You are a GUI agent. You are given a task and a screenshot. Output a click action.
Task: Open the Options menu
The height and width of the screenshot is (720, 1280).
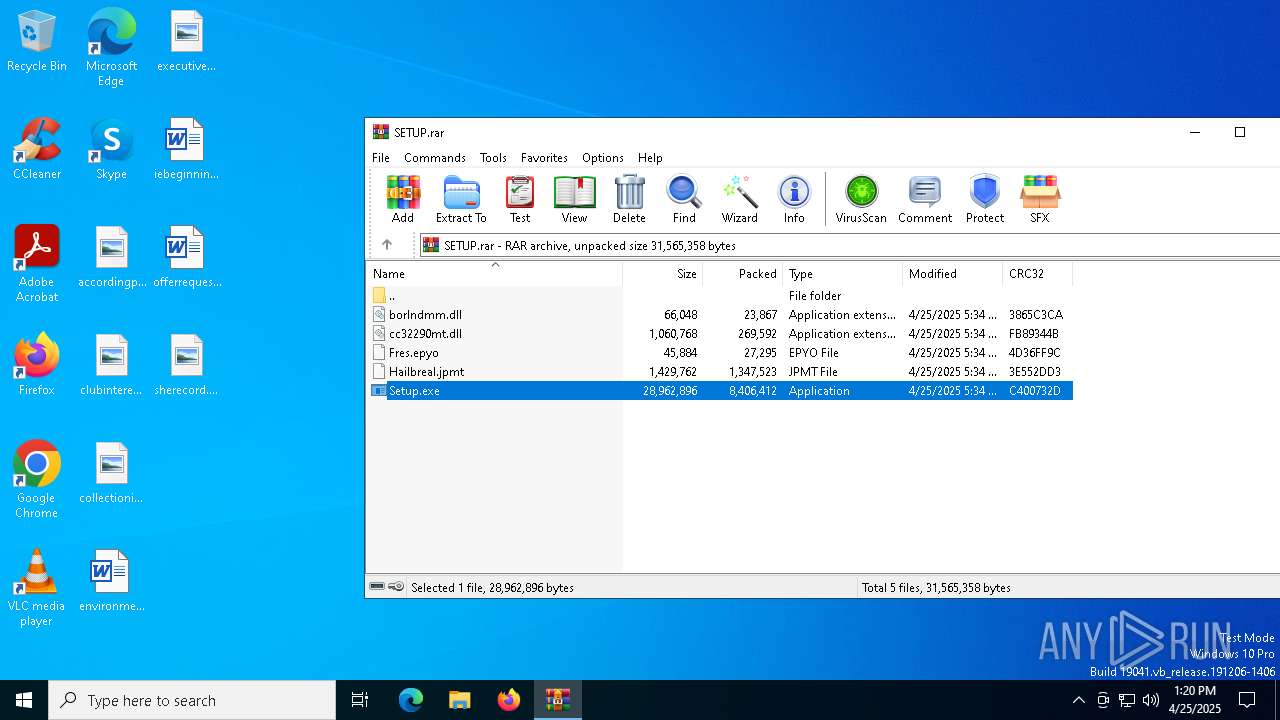click(x=603, y=158)
